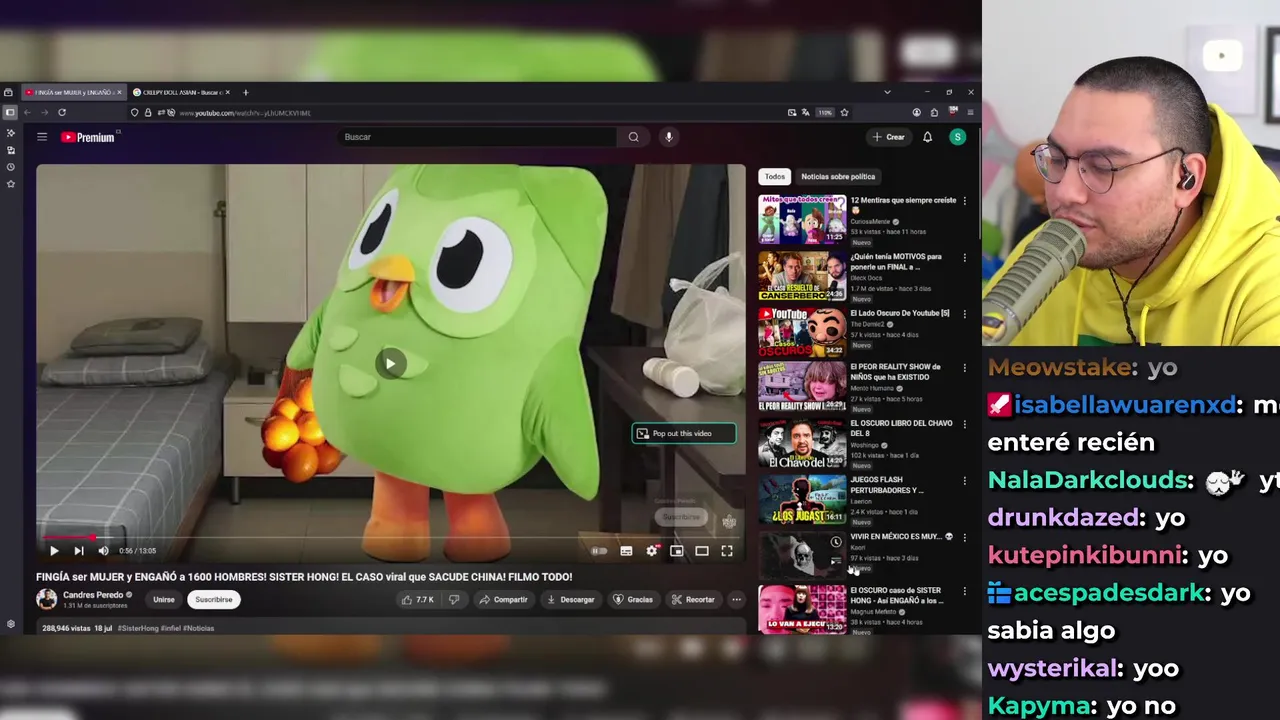Click the large center play overlay button
The height and width of the screenshot is (720, 1280).
(391, 364)
